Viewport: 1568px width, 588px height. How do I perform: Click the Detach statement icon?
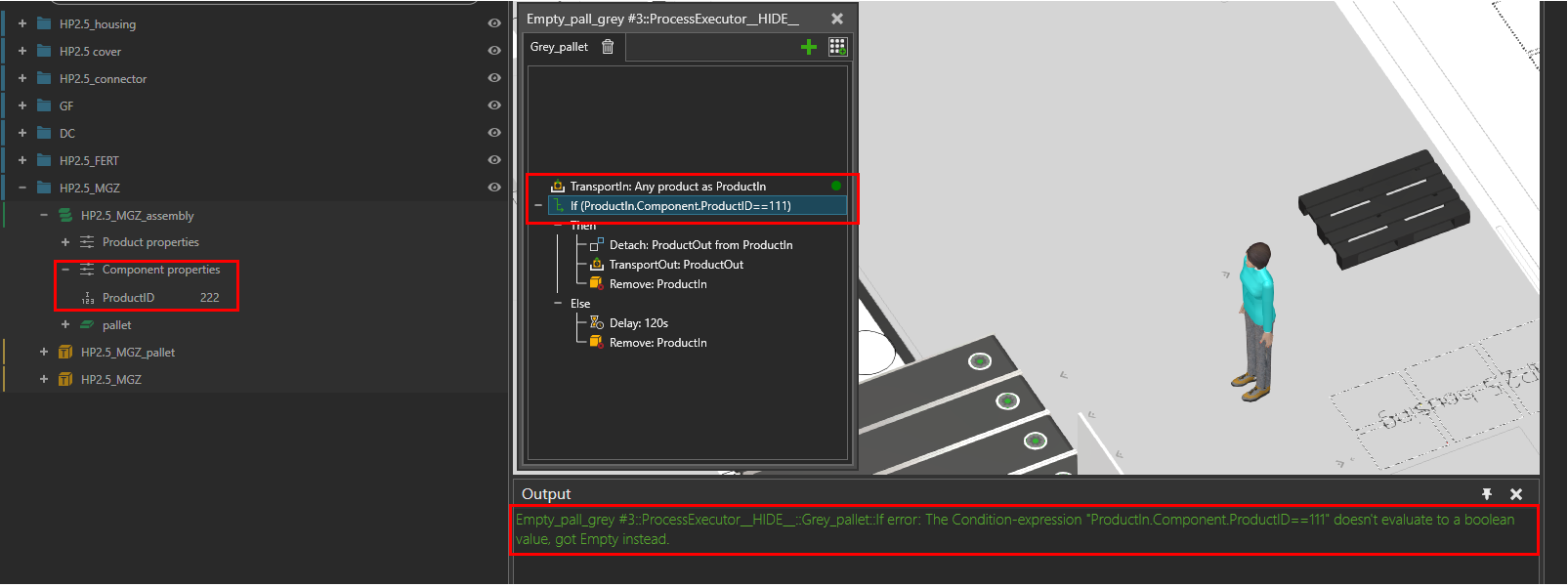[x=596, y=245]
